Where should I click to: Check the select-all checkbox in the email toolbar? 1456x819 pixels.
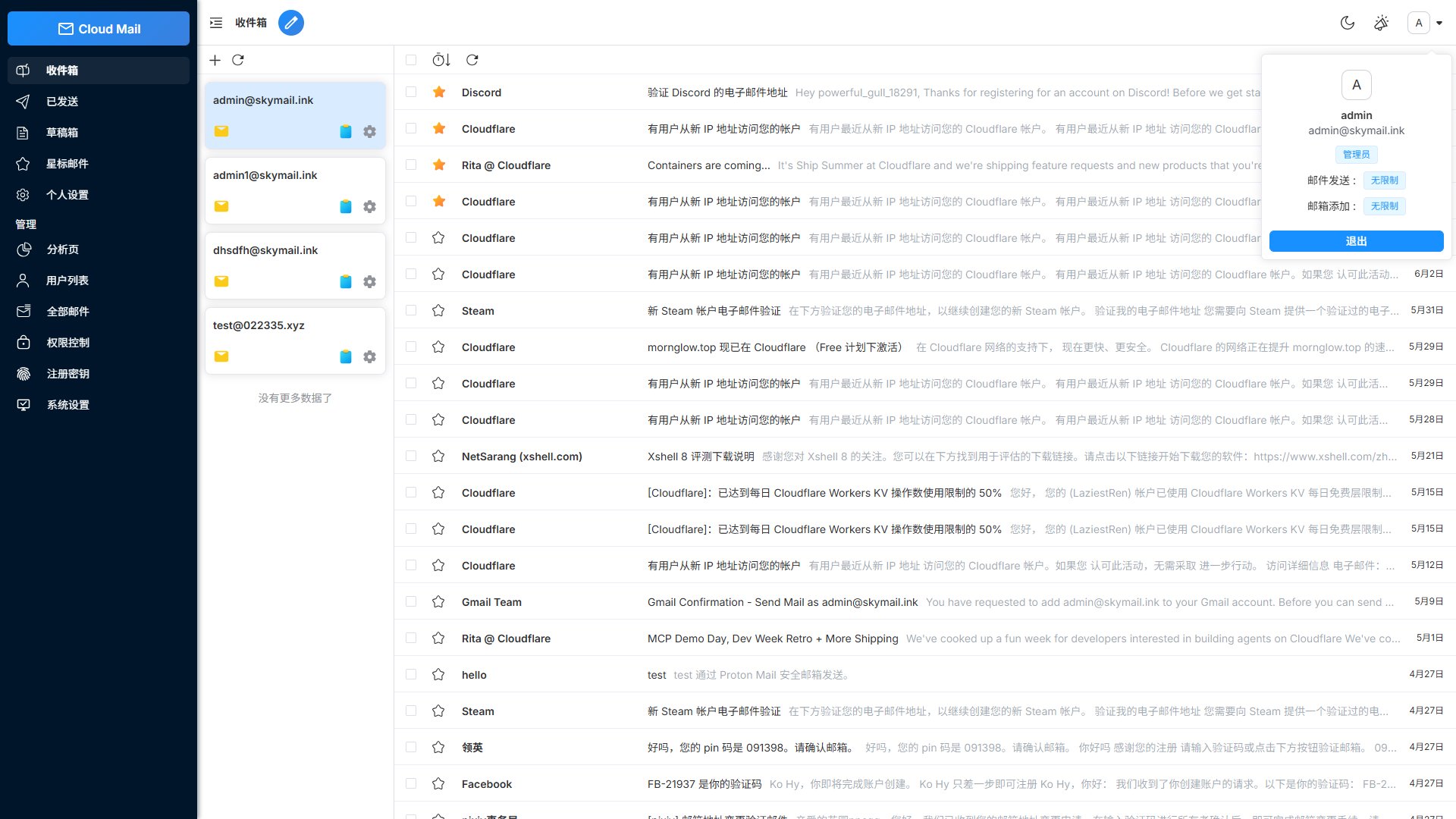click(411, 60)
